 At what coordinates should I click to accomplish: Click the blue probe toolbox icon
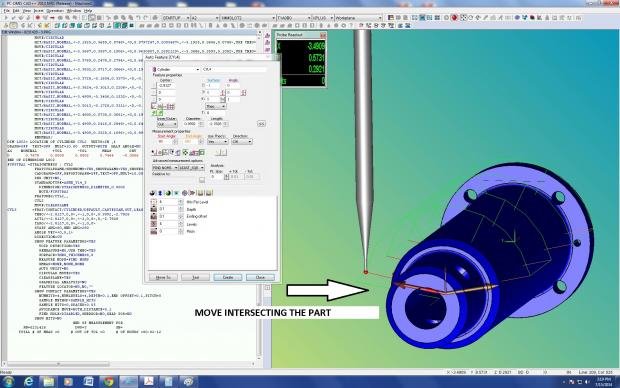(160, 193)
